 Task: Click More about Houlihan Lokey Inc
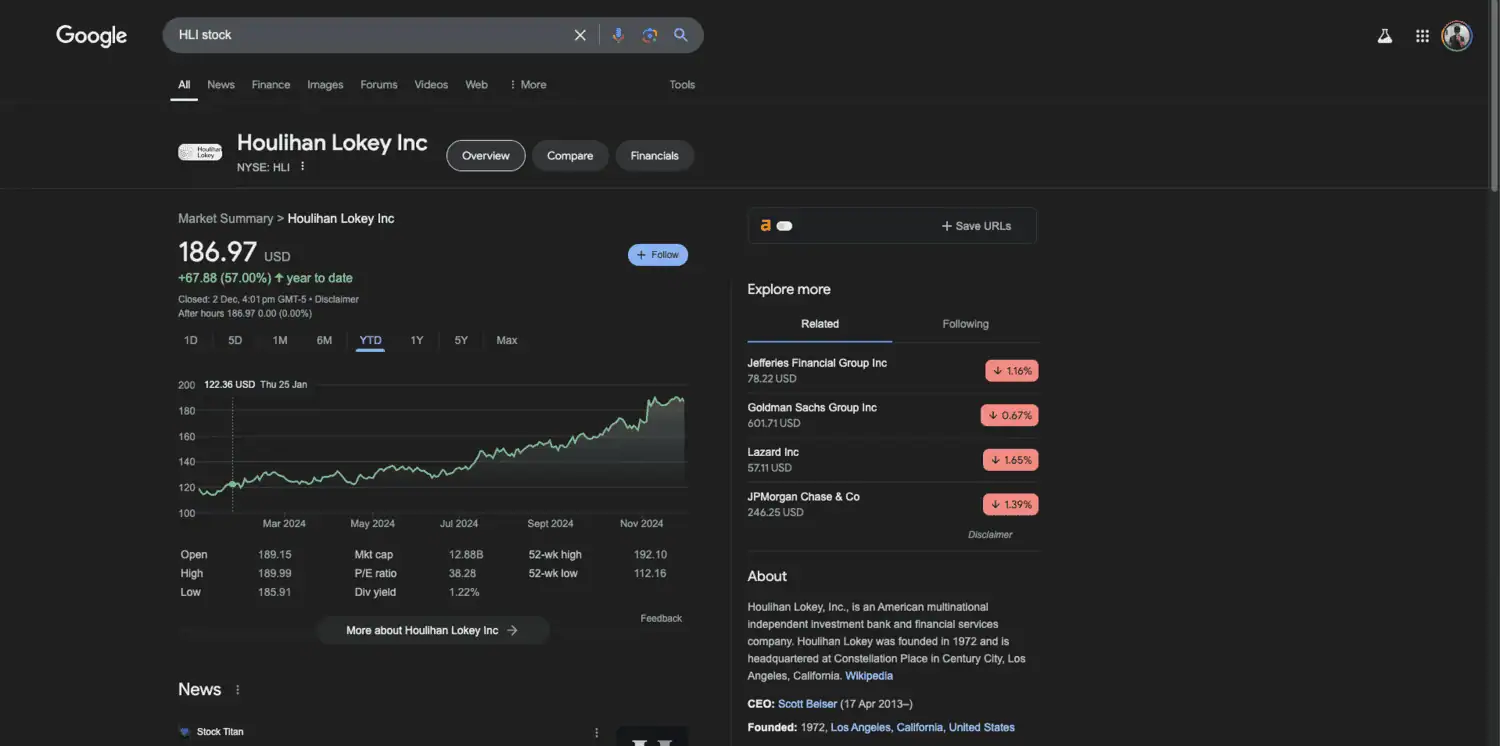432,631
